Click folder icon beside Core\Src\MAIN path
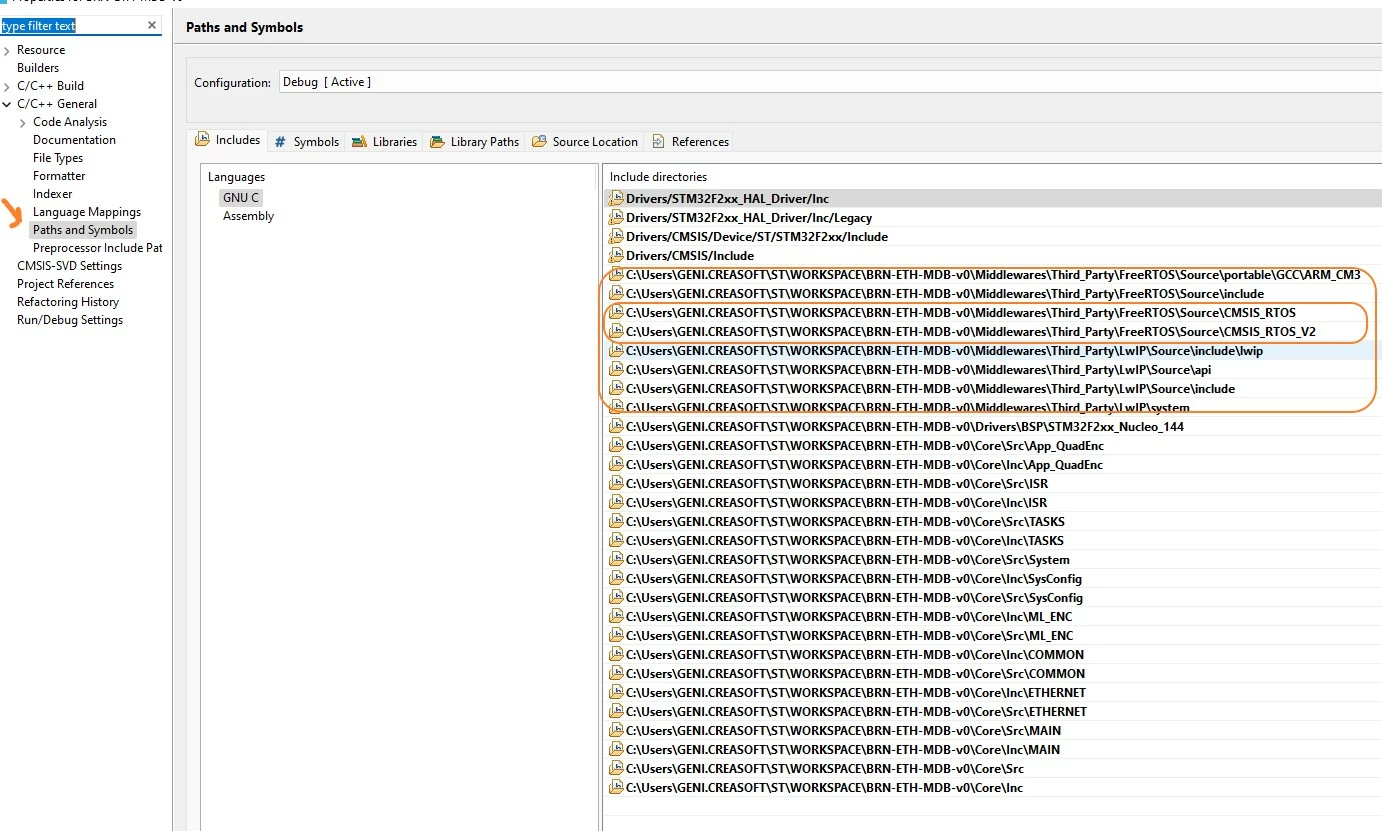The width and height of the screenshot is (1382, 831). [x=616, y=731]
